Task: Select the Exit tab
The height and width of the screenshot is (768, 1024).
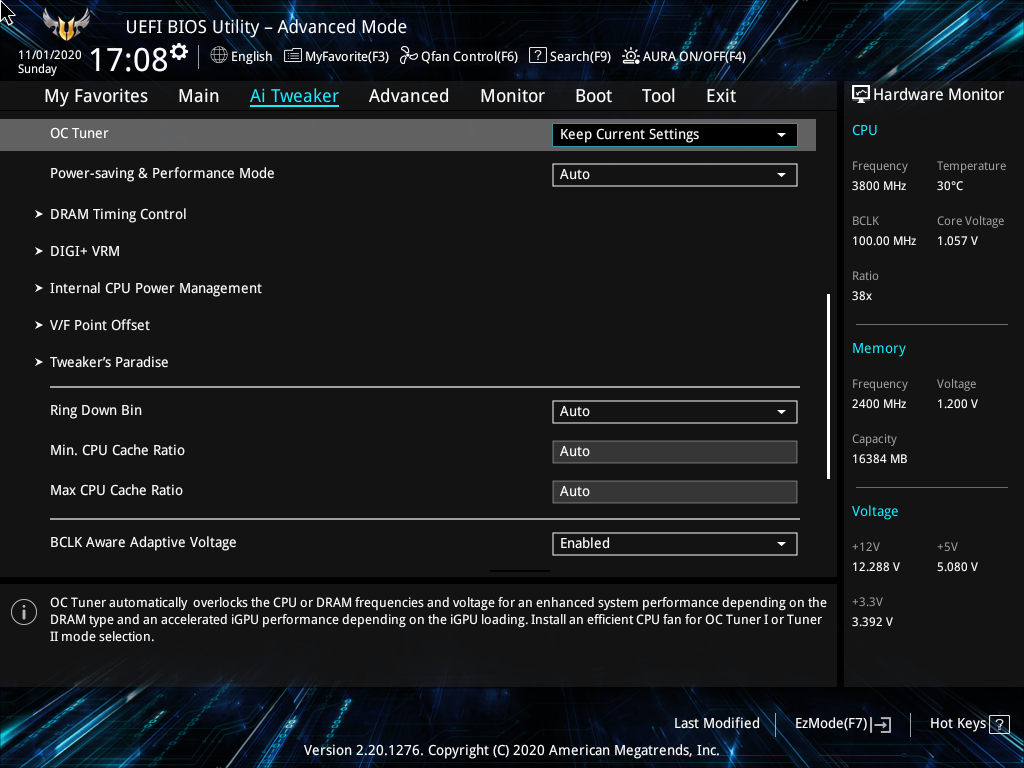Action: click(721, 96)
